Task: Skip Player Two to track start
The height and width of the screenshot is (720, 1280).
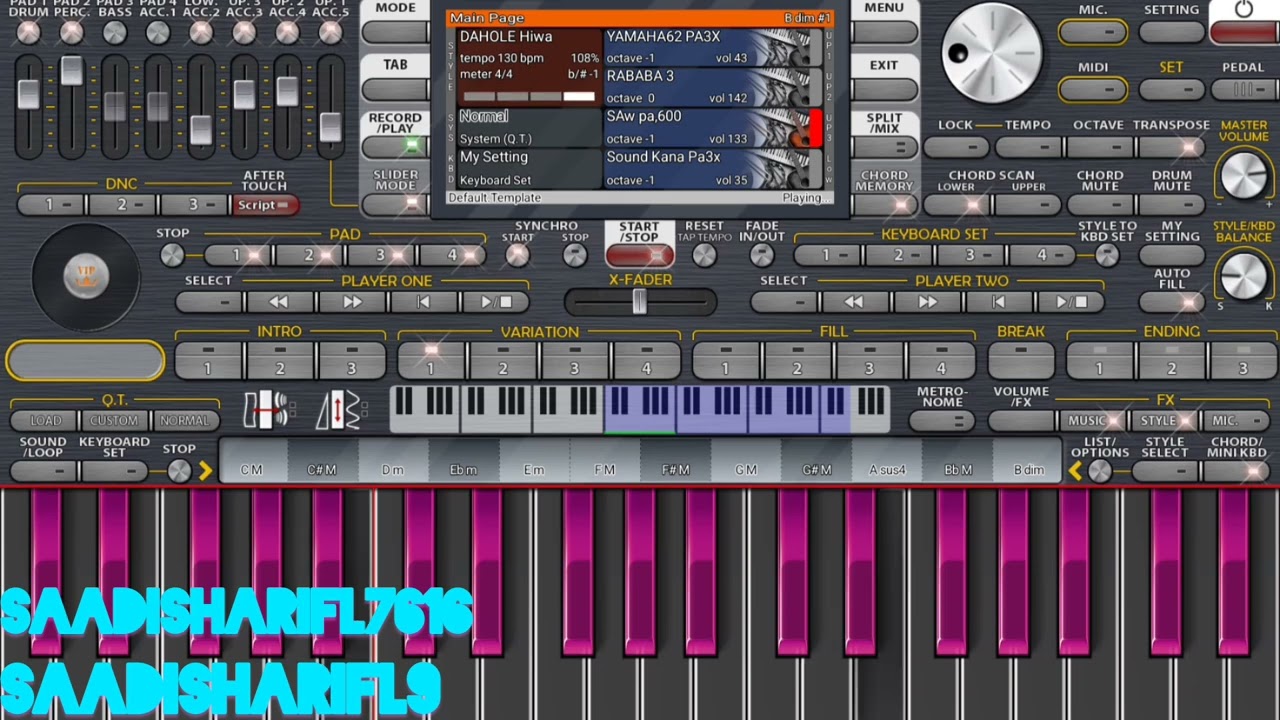Action: coord(998,301)
